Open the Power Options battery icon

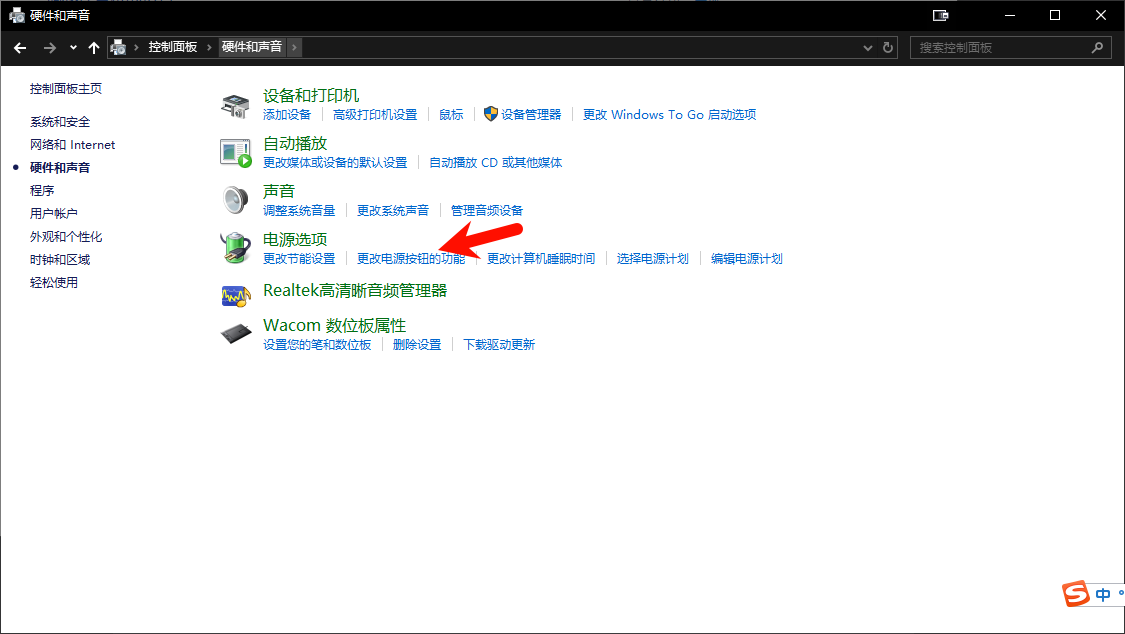click(x=235, y=248)
